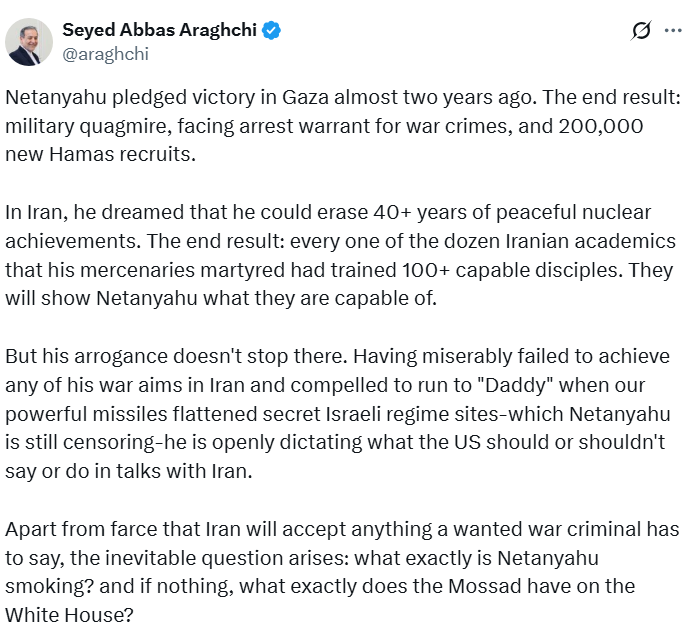The image size is (696, 634).
Task: Click the paragraph starting 'In Iran, he dreamed'
Action: [x=340, y=255]
